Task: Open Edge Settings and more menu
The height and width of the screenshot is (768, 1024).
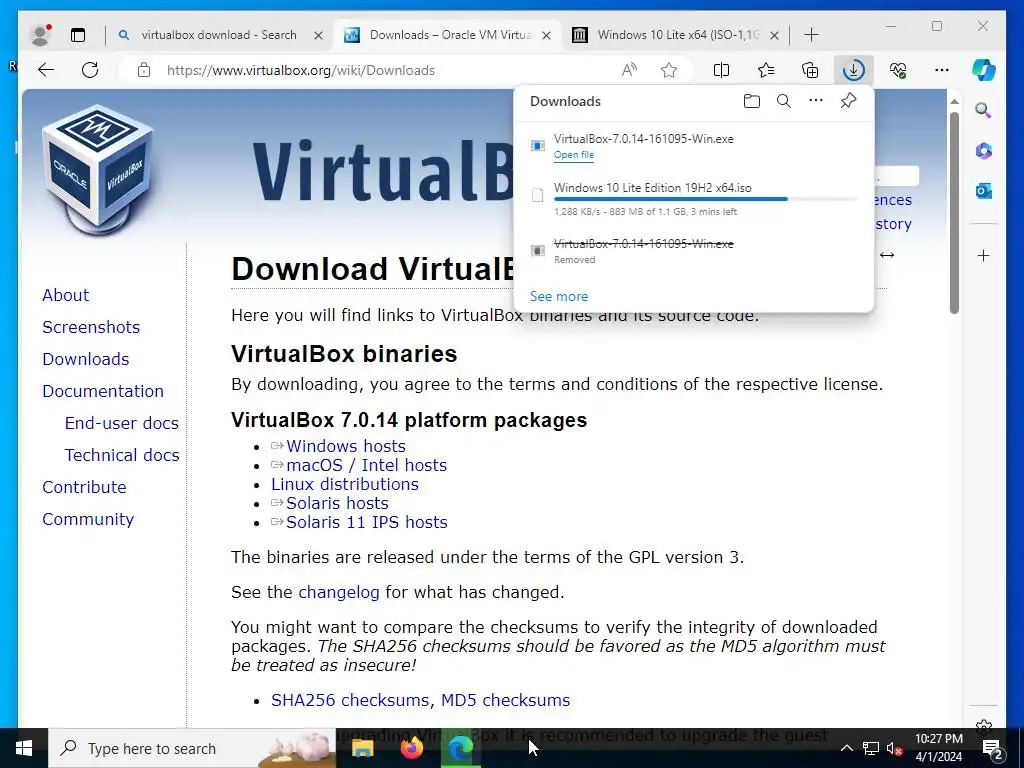Action: [942, 70]
